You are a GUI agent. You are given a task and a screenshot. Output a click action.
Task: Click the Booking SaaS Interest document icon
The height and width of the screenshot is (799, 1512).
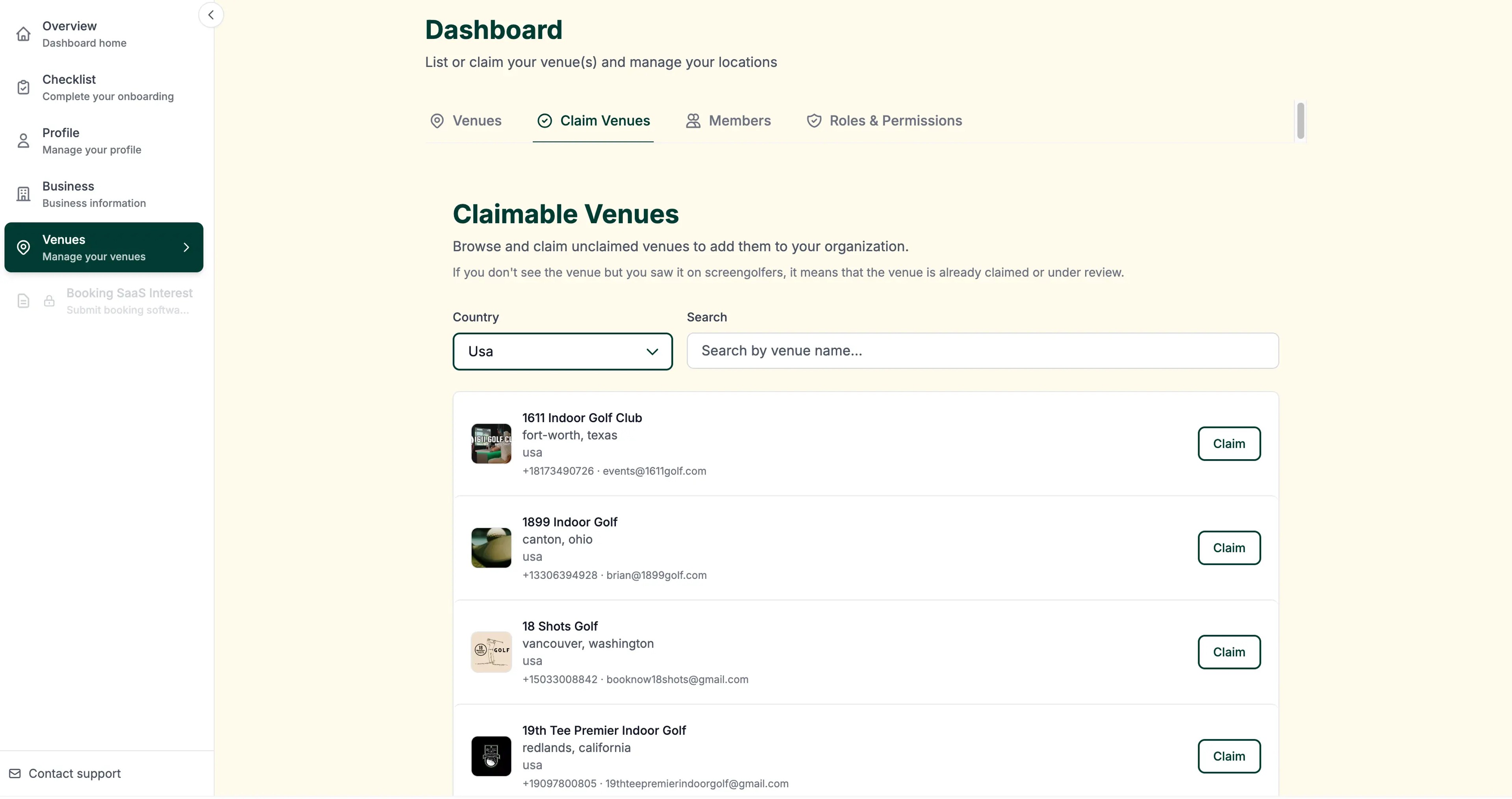click(x=23, y=300)
